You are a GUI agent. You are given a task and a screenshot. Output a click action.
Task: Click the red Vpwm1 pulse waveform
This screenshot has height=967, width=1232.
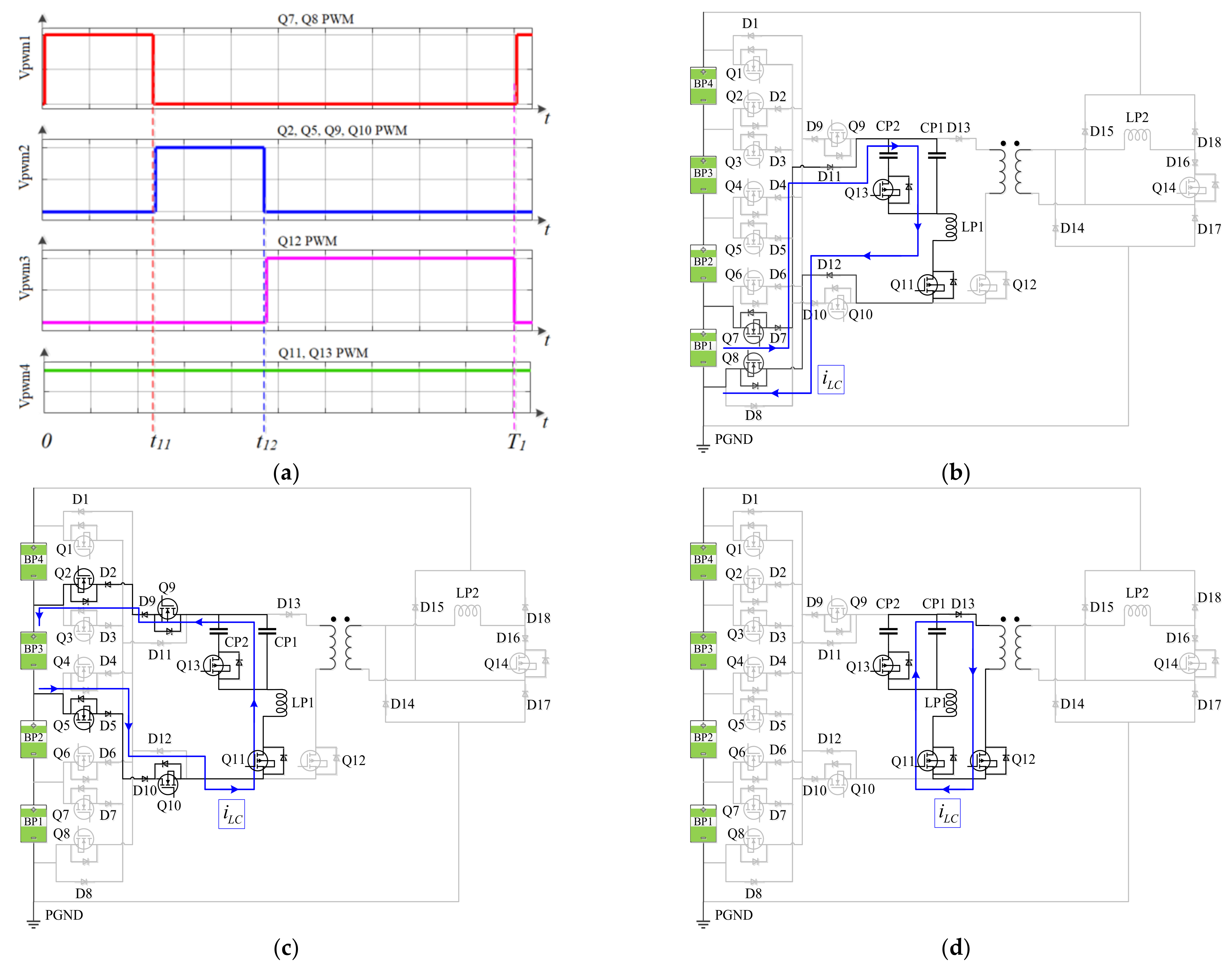[99, 35]
